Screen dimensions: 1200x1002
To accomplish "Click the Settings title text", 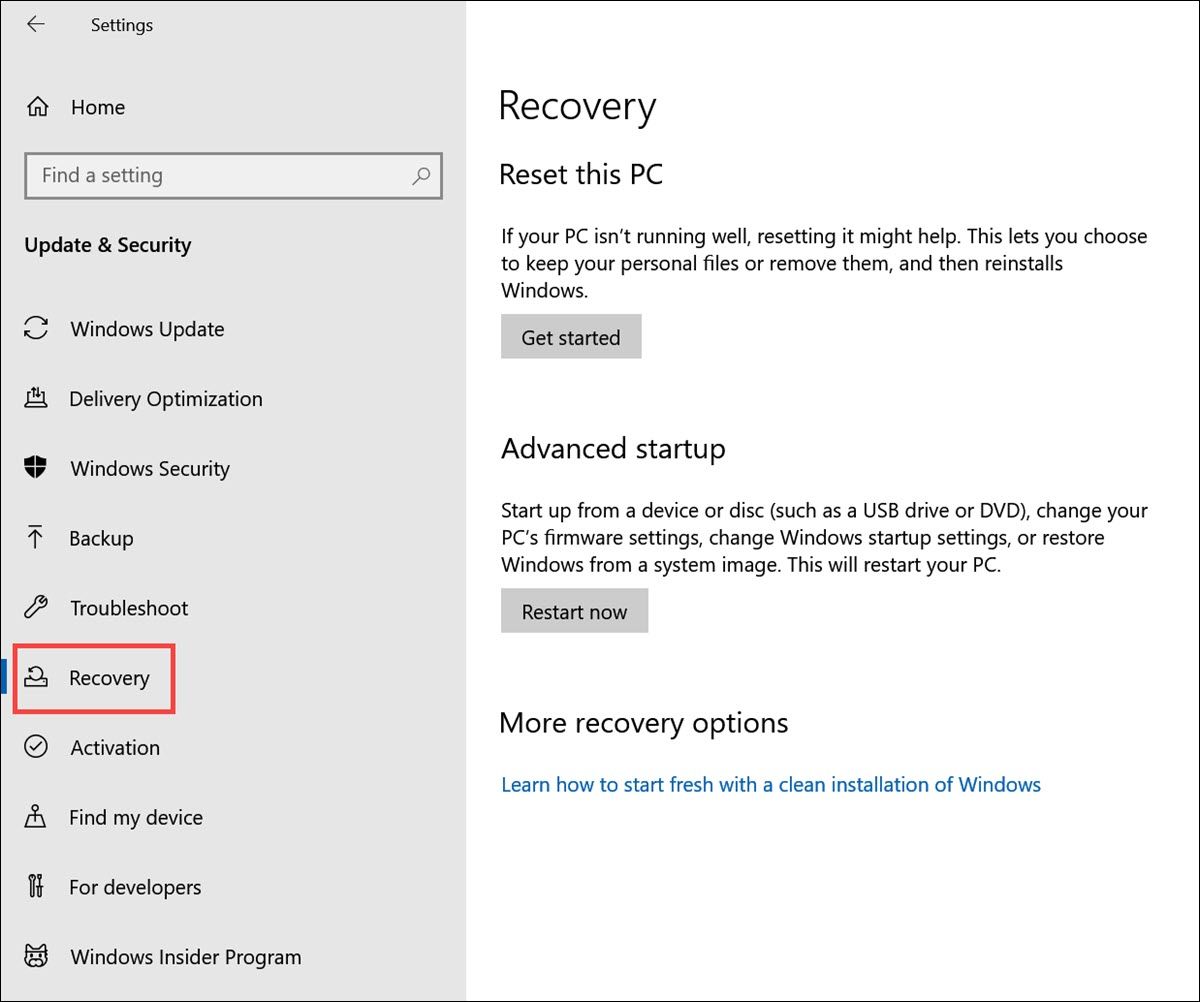I will coord(122,25).
